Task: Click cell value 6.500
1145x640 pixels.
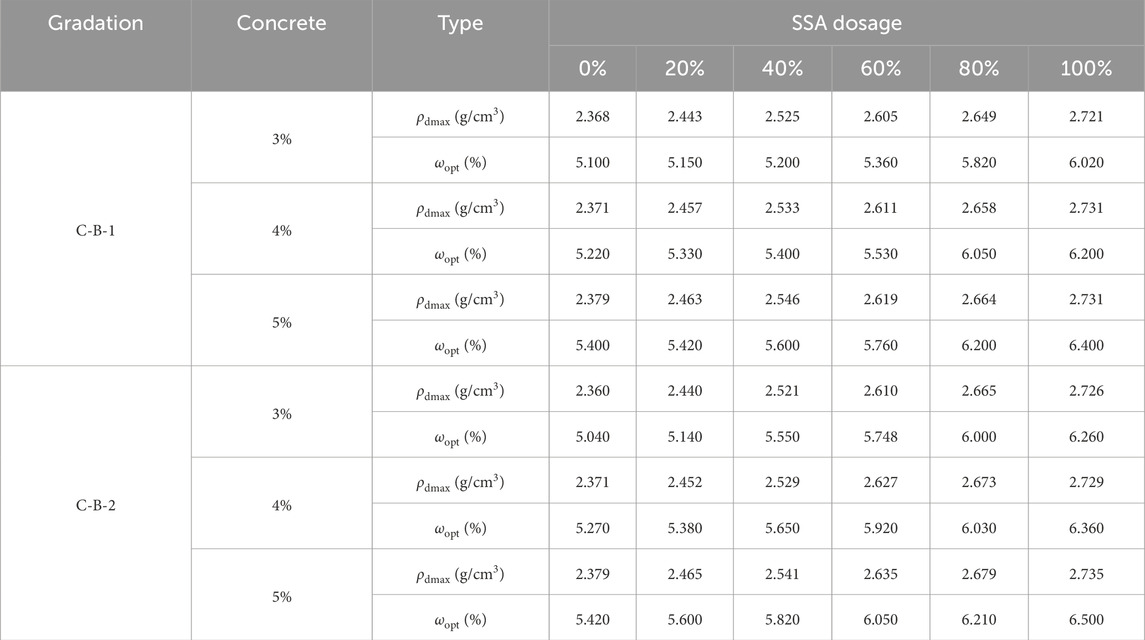Action: click(x=1085, y=619)
